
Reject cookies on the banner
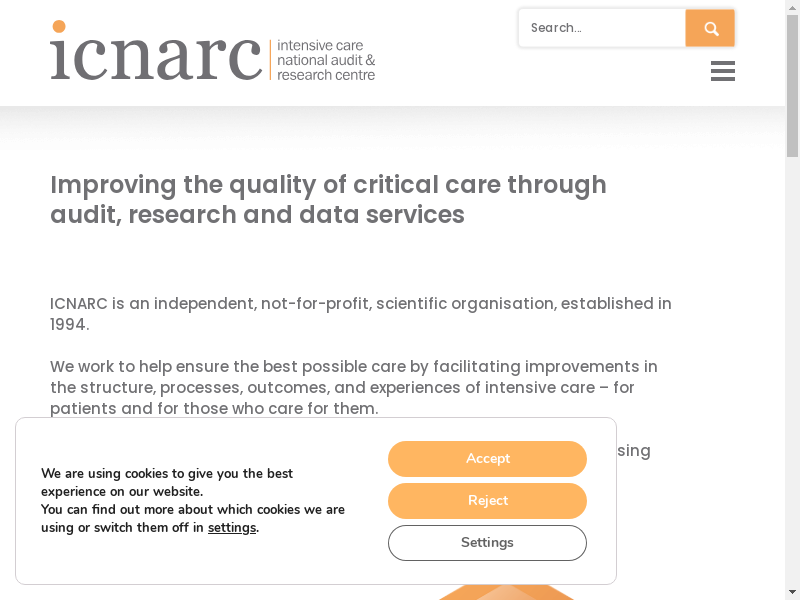[x=487, y=501]
